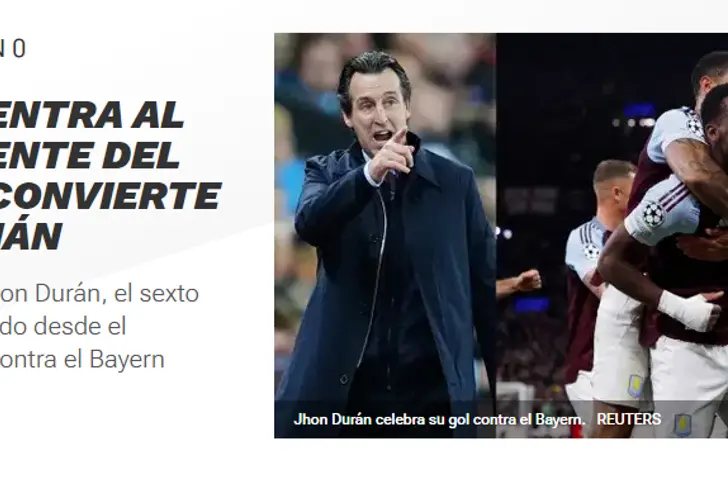Open the photo of players celebrating

612,235
